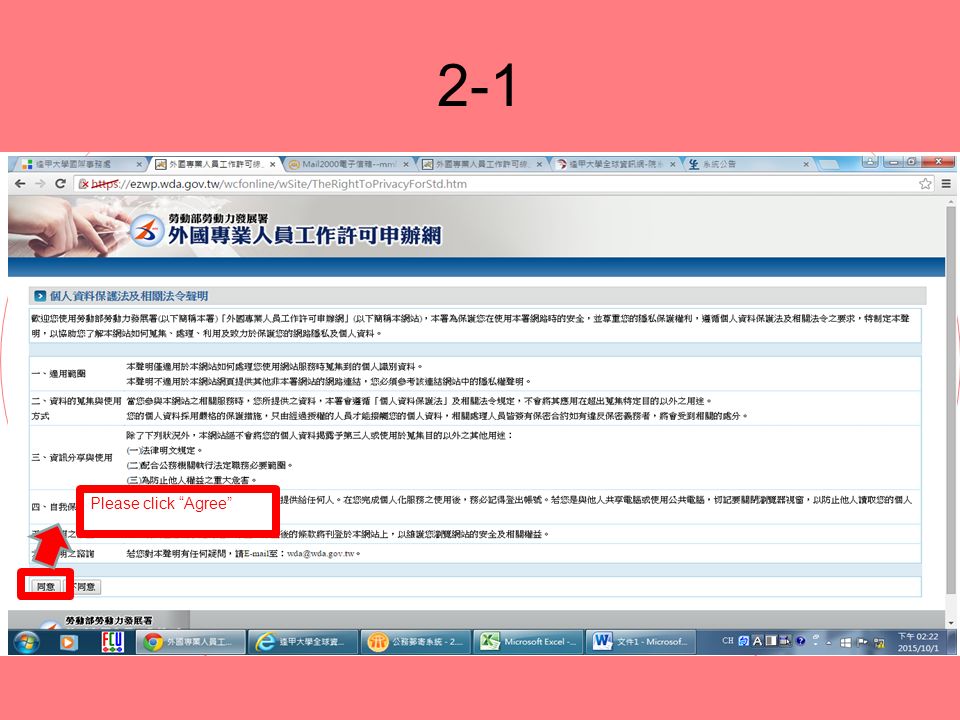This screenshot has width=960, height=720.
Task: Click the 一、適用範圍 row label
Action: (59, 374)
